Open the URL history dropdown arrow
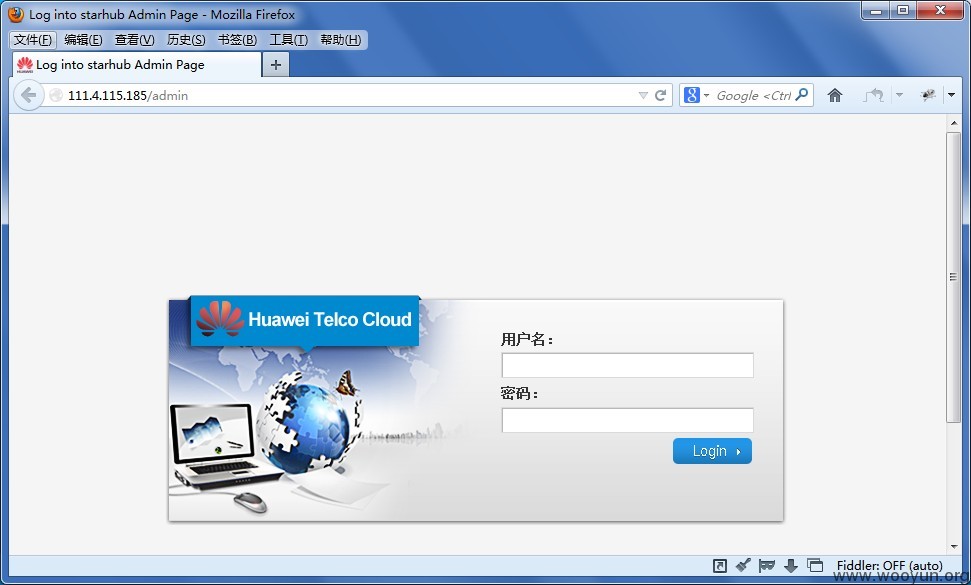971x585 pixels. [x=643, y=95]
